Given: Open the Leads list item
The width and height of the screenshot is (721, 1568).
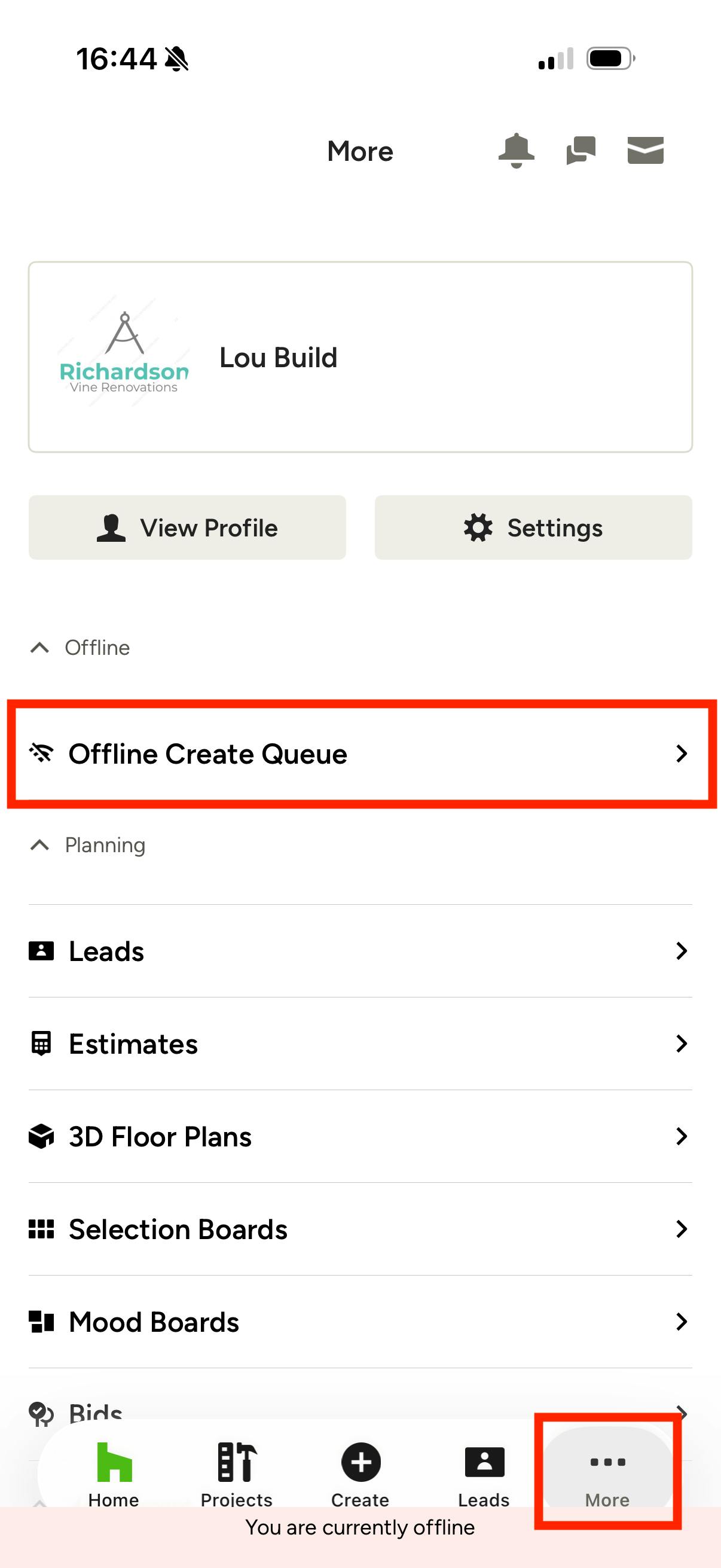Looking at the screenshot, I should click(x=360, y=951).
